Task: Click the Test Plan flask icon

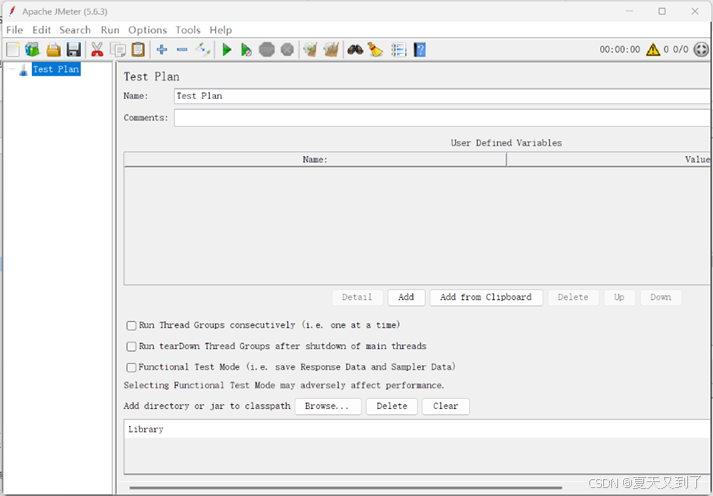Action: point(24,70)
